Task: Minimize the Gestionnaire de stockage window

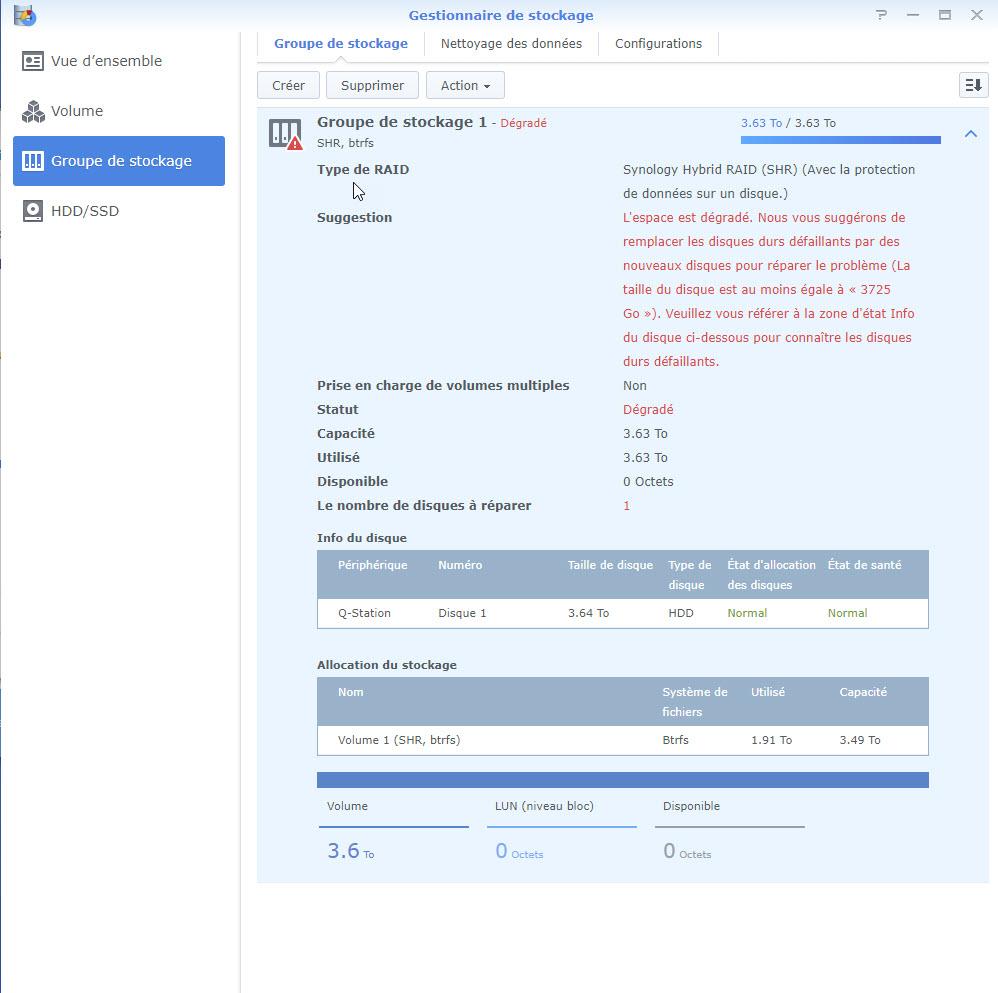Action: (x=913, y=15)
